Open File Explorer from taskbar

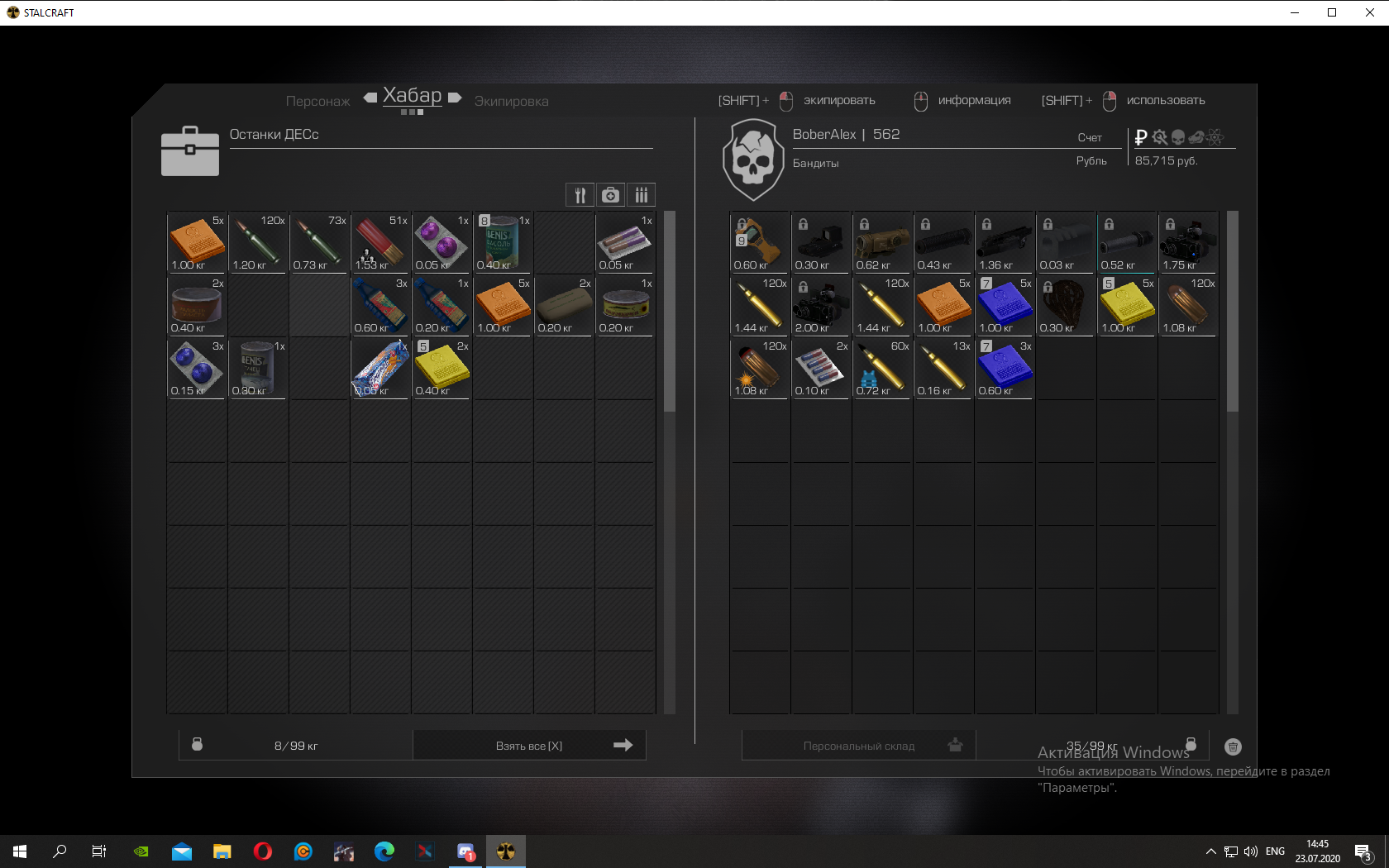tap(222, 851)
